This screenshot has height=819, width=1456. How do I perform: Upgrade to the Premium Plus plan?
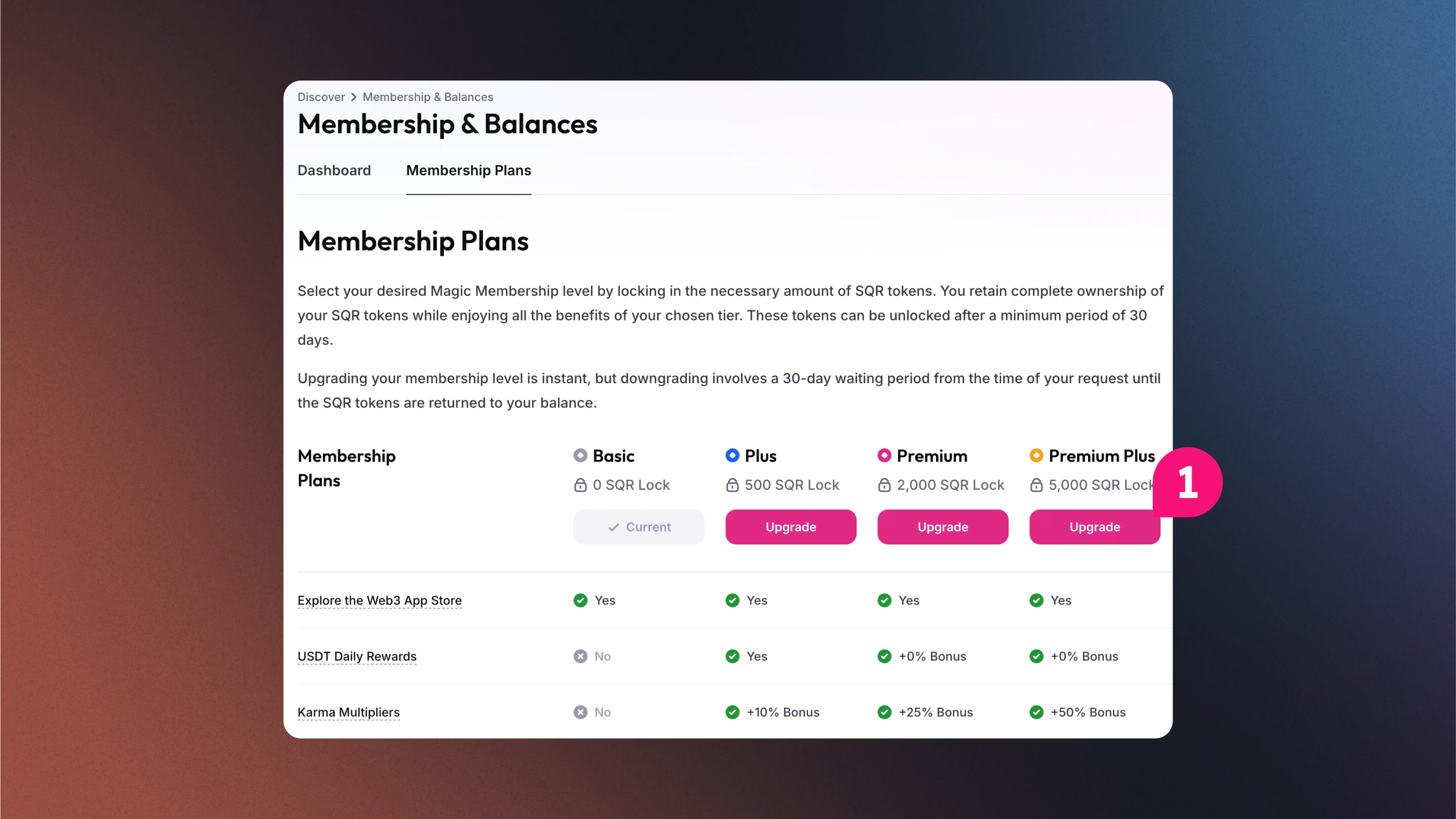(x=1094, y=527)
